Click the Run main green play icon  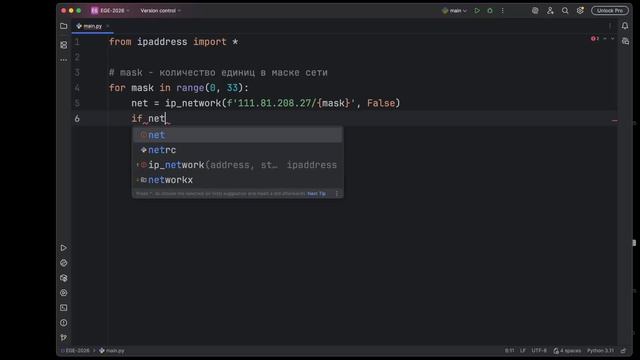(x=477, y=11)
